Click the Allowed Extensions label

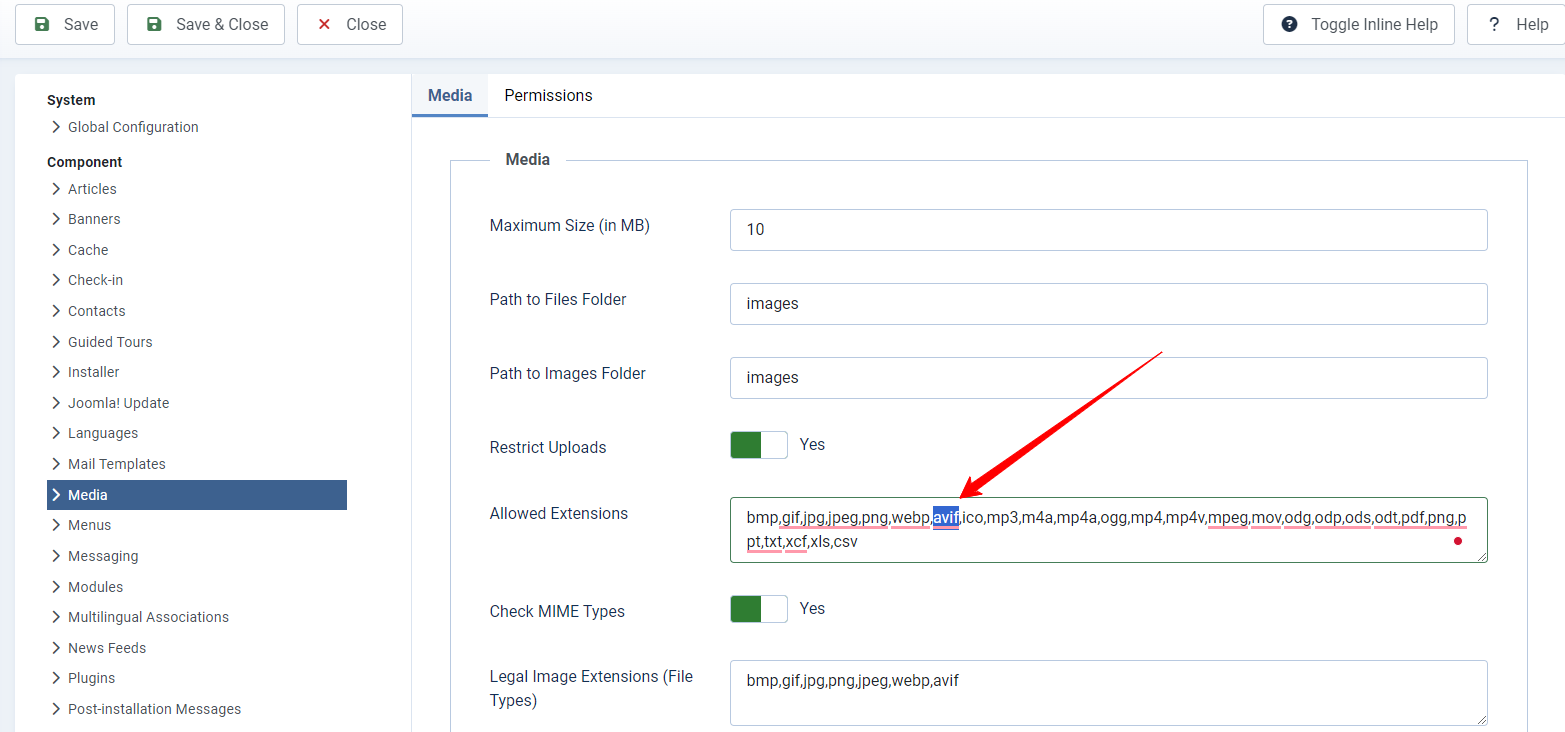559,513
